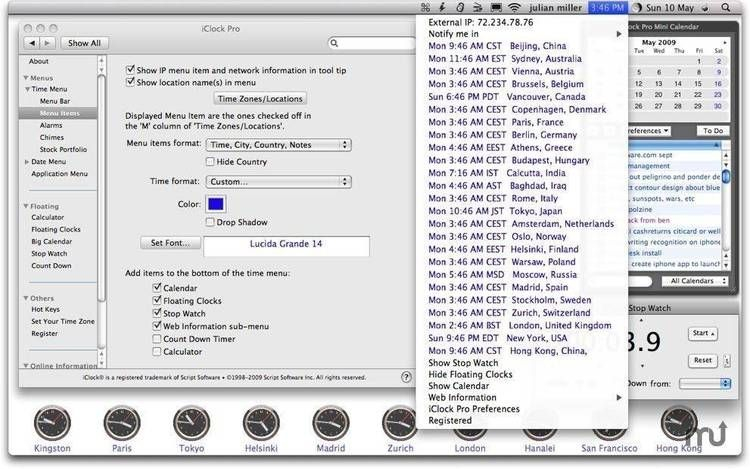Click the Madrid floating clock
The image size is (750, 469).
331,423
